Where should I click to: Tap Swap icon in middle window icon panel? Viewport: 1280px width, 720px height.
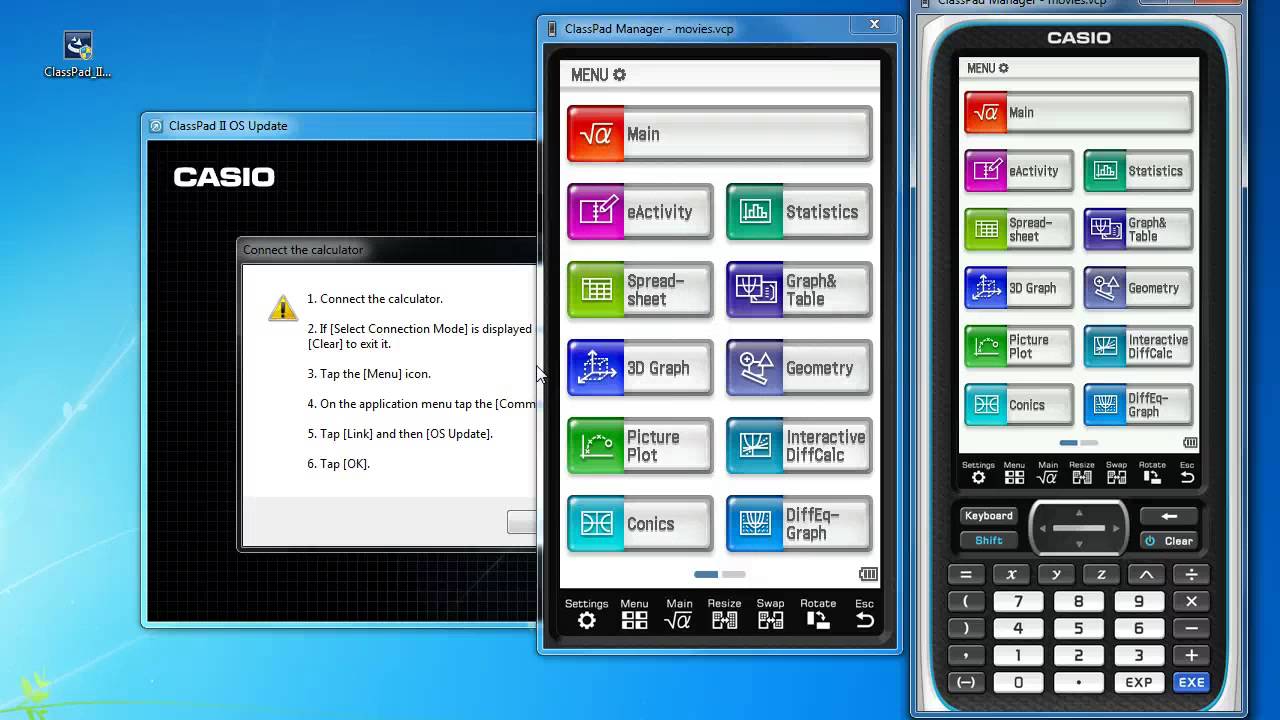770,614
